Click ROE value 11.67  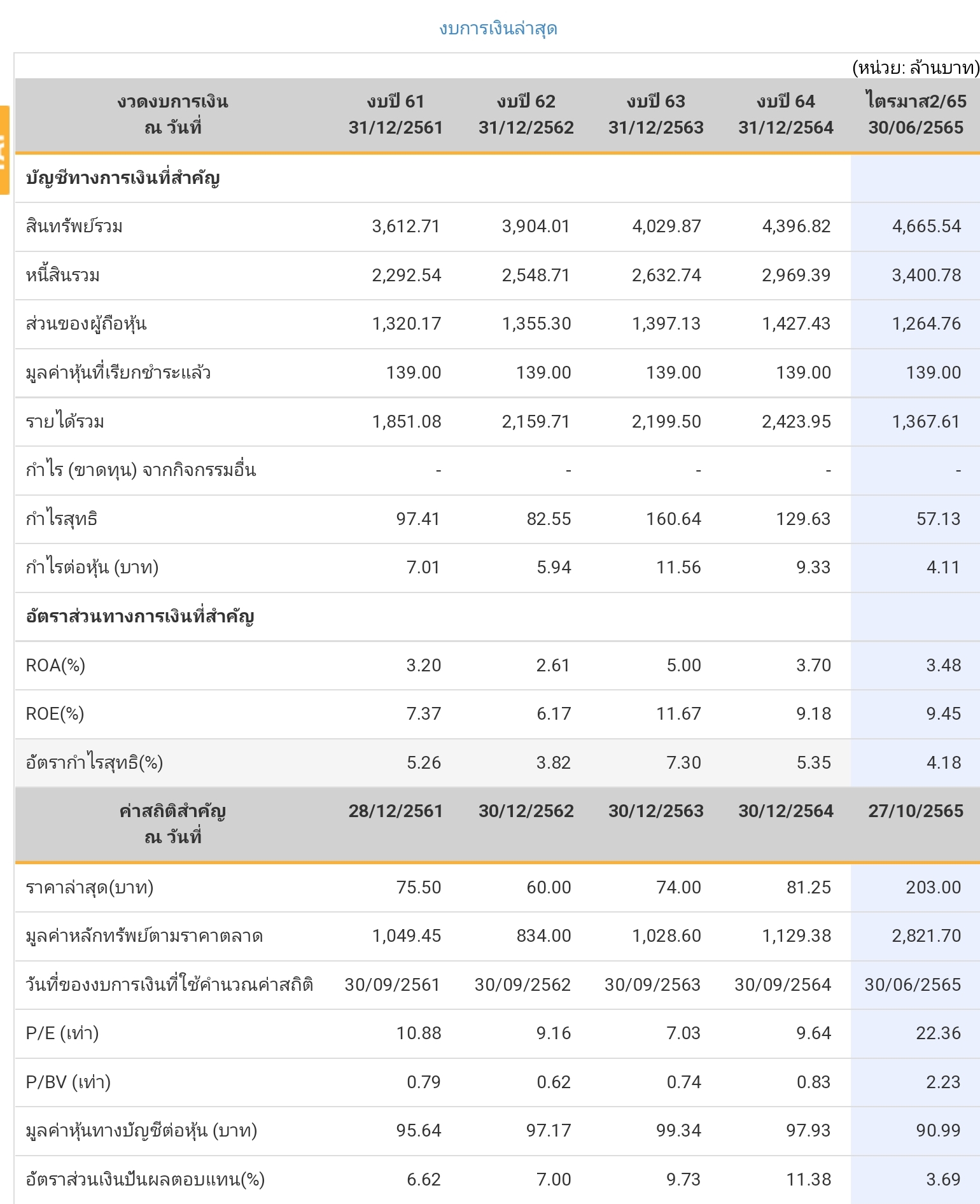(x=678, y=714)
